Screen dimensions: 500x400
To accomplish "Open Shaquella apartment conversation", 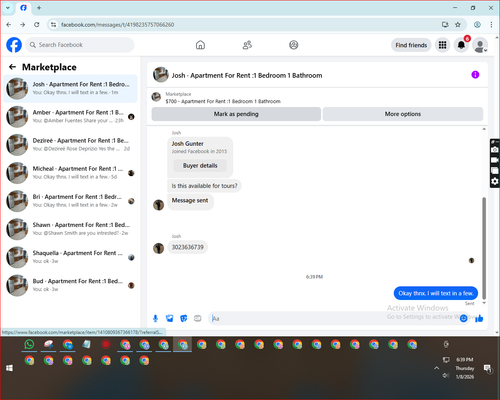I will tap(70, 257).
